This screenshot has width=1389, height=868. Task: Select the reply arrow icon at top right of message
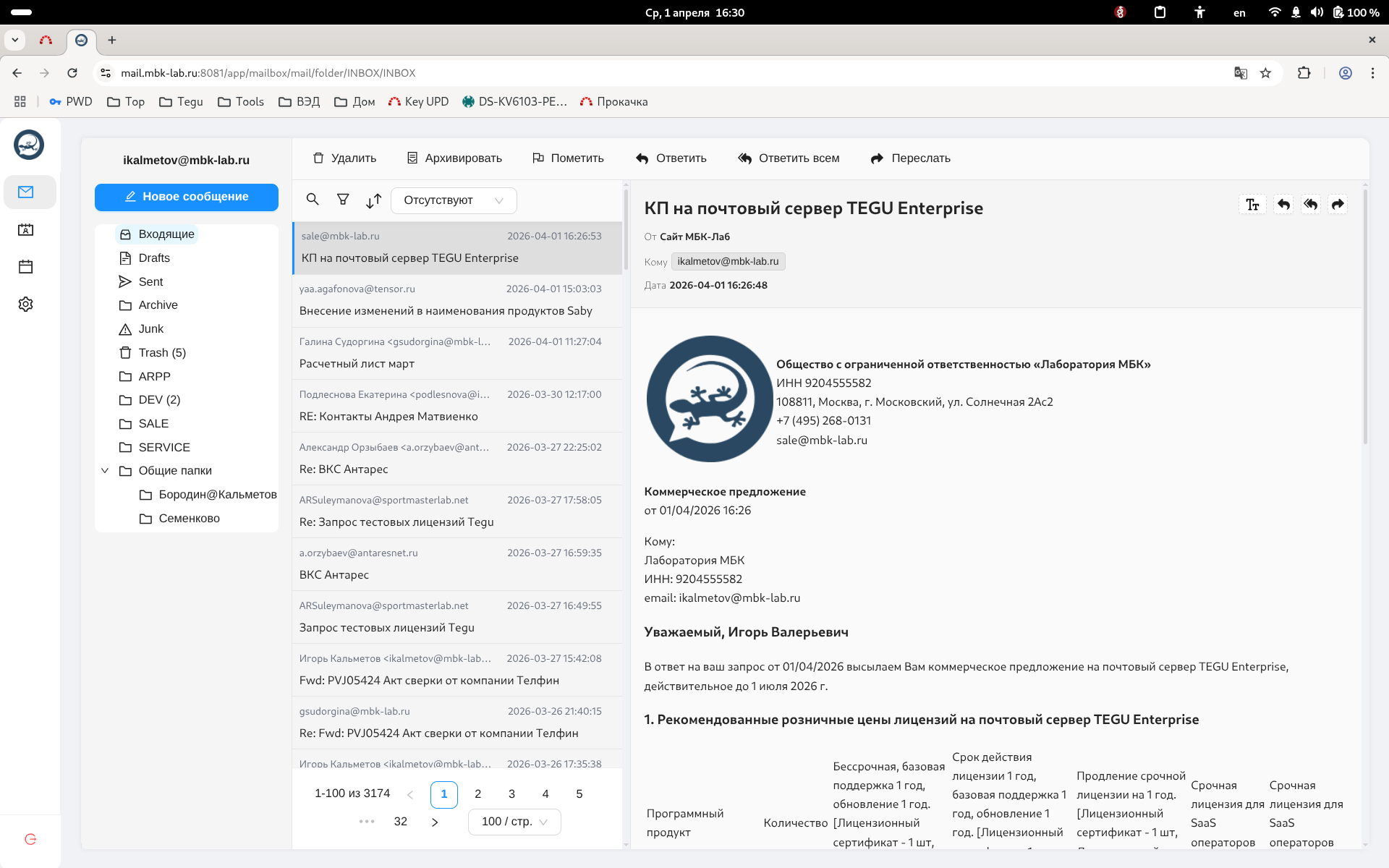point(1283,205)
